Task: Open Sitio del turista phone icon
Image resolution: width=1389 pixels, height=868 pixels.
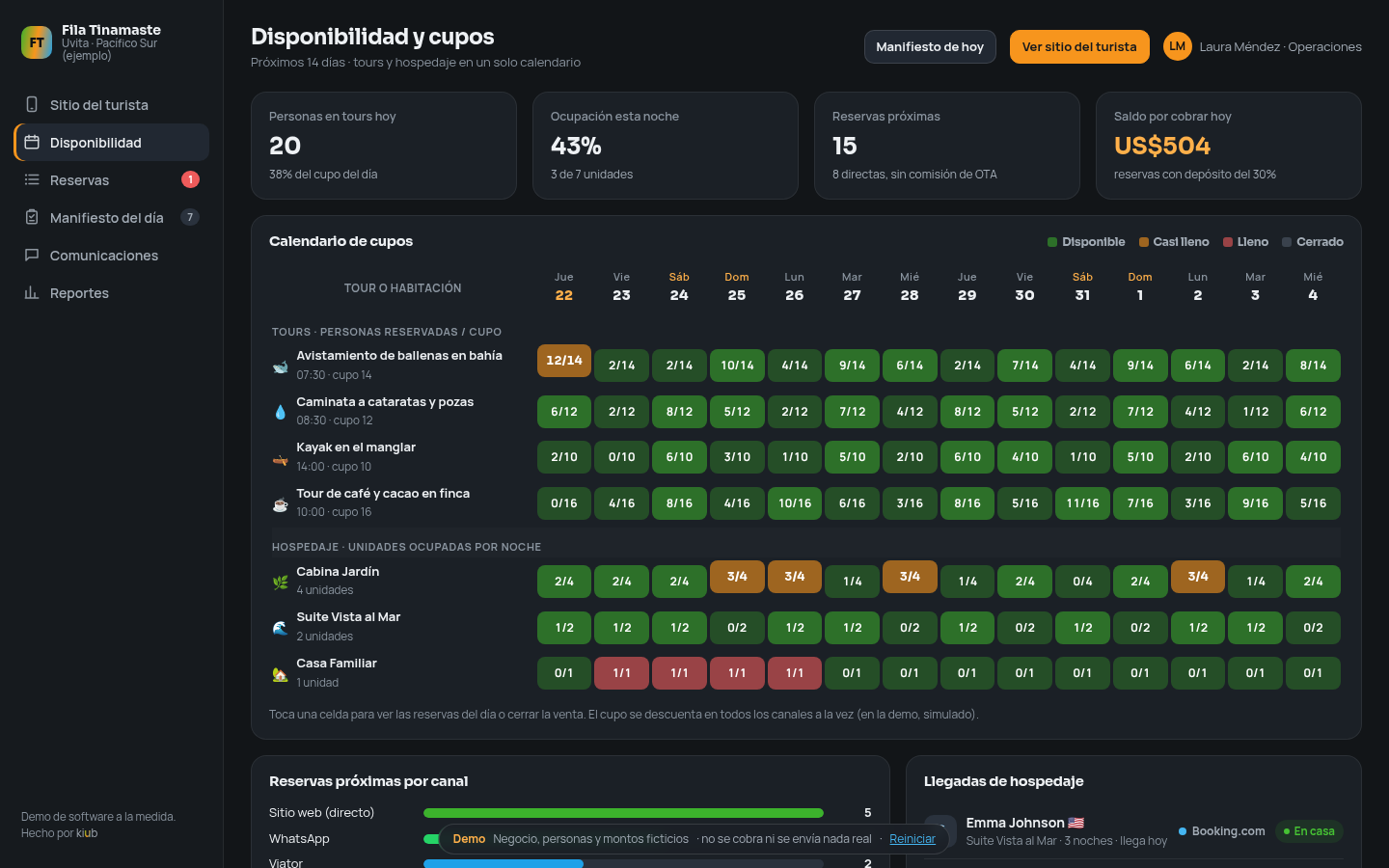Action: (32, 104)
